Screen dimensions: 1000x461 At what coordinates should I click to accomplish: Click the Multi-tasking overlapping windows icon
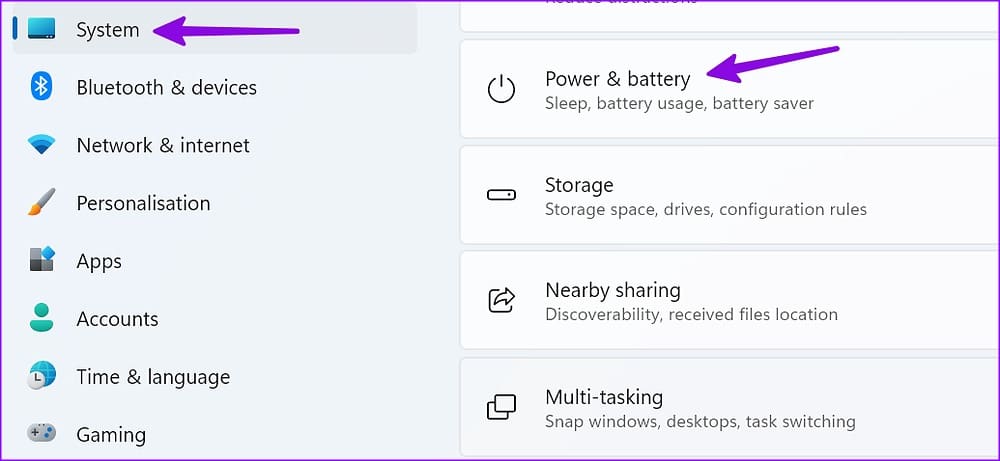pyautogui.click(x=501, y=407)
